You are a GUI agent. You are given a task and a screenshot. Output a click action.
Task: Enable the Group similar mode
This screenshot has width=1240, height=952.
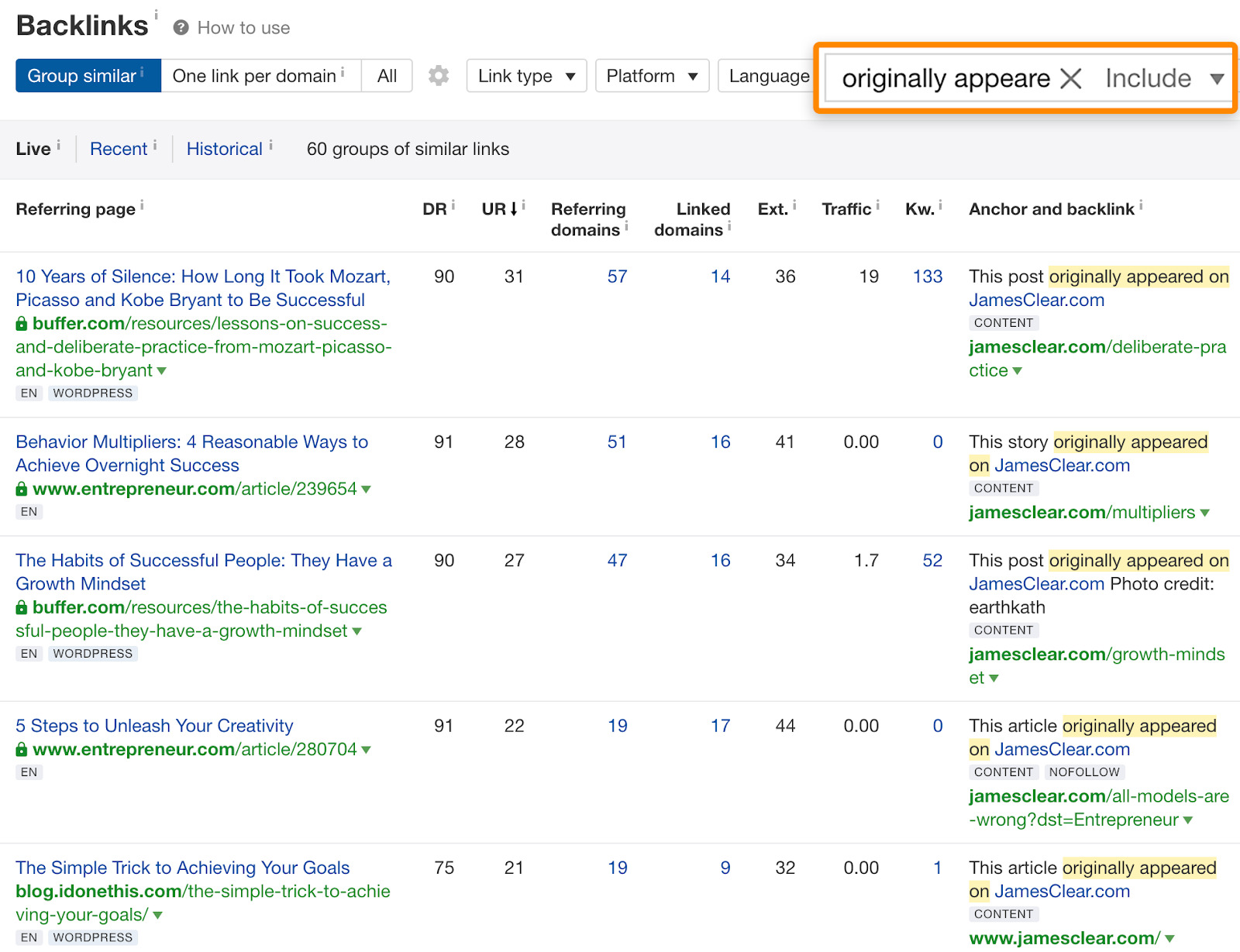tap(81, 75)
